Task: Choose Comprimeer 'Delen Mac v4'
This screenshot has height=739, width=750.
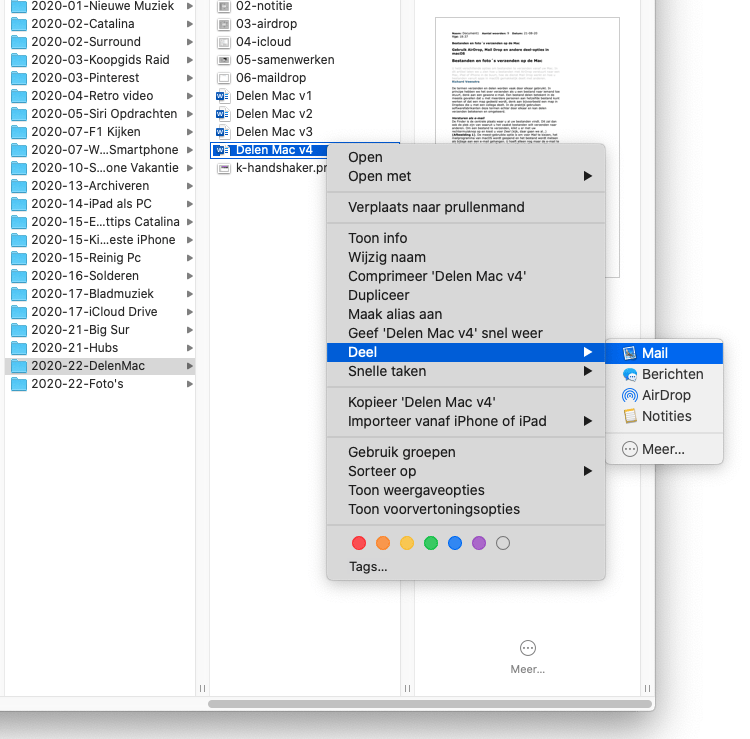Action: 466,276
